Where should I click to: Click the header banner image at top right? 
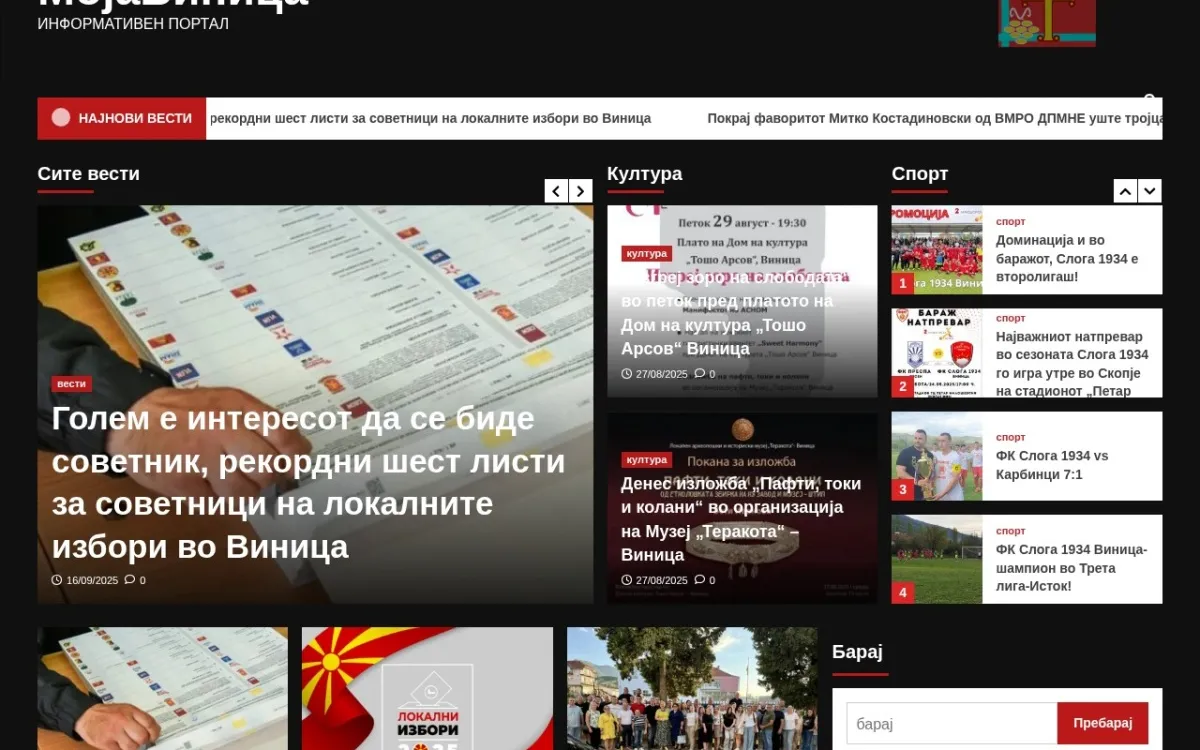[1047, 23]
